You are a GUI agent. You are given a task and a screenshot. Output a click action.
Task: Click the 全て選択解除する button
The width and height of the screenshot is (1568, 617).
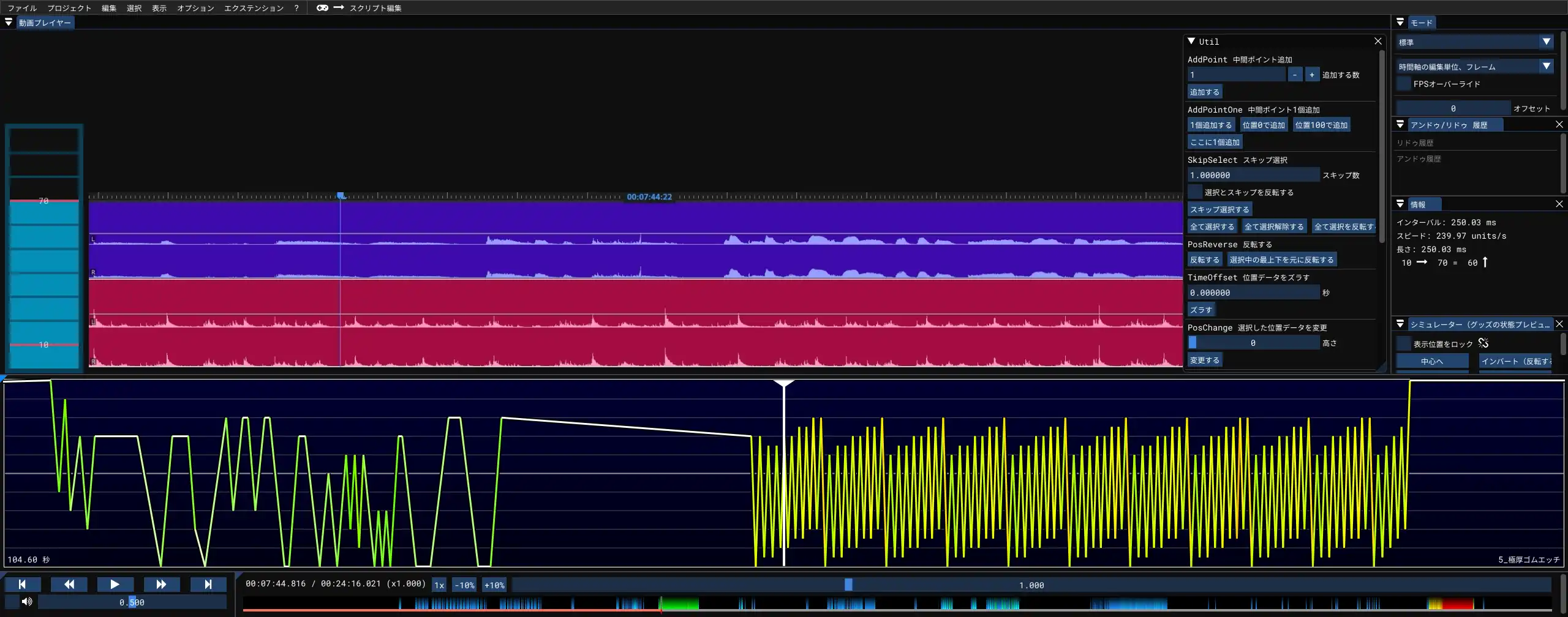1274,226
